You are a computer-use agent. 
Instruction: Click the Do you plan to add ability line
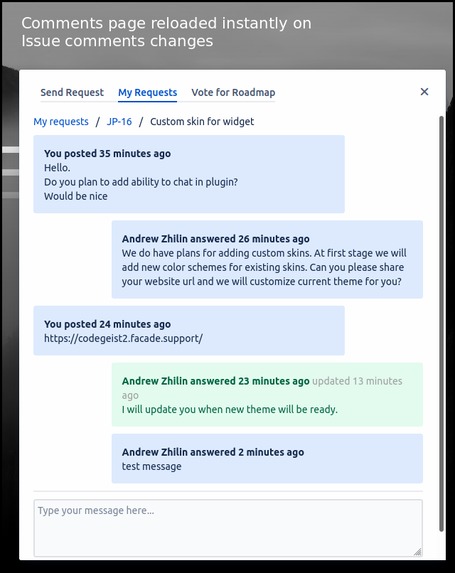(x=141, y=182)
